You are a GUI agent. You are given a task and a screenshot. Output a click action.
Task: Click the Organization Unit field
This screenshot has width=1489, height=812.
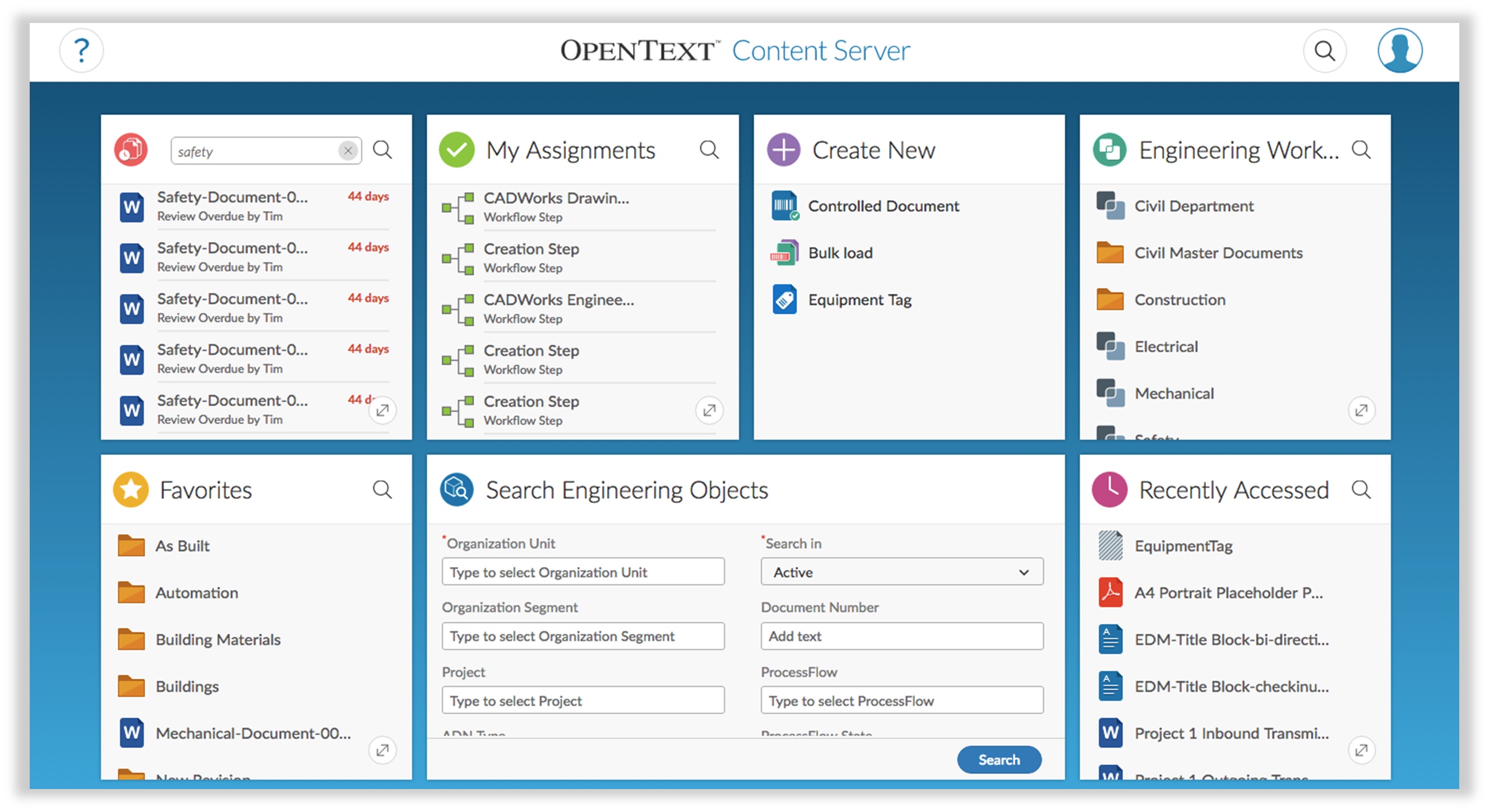click(x=582, y=572)
